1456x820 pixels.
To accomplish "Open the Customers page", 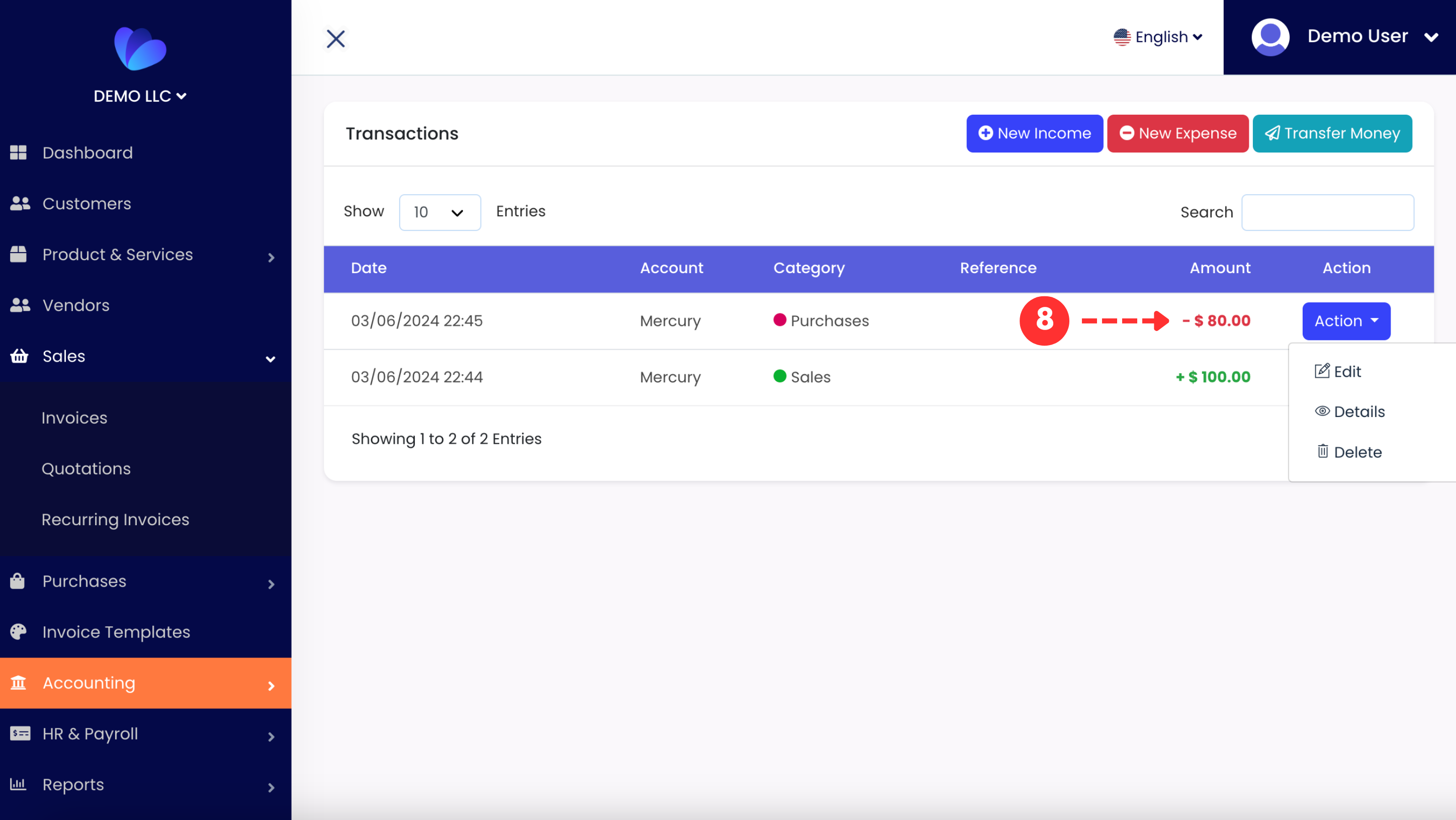I will click(x=86, y=204).
